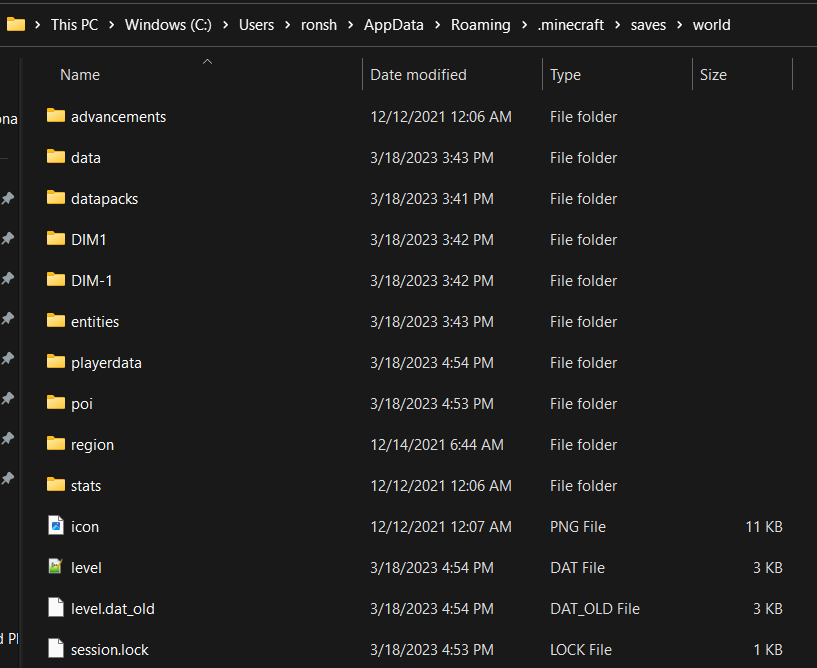This screenshot has width=817, height=668.
Task: Click the datapacks folder icon
Action: (x=56, y=197)
